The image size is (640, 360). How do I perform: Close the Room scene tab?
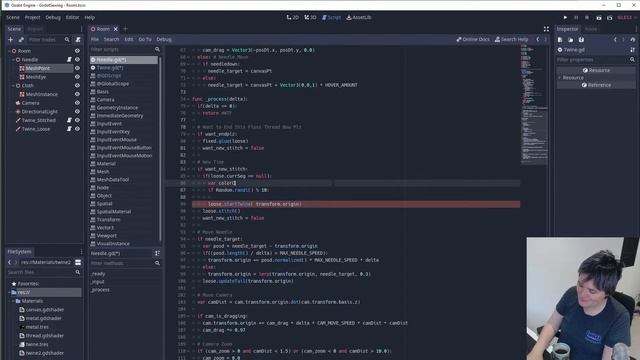116,29
